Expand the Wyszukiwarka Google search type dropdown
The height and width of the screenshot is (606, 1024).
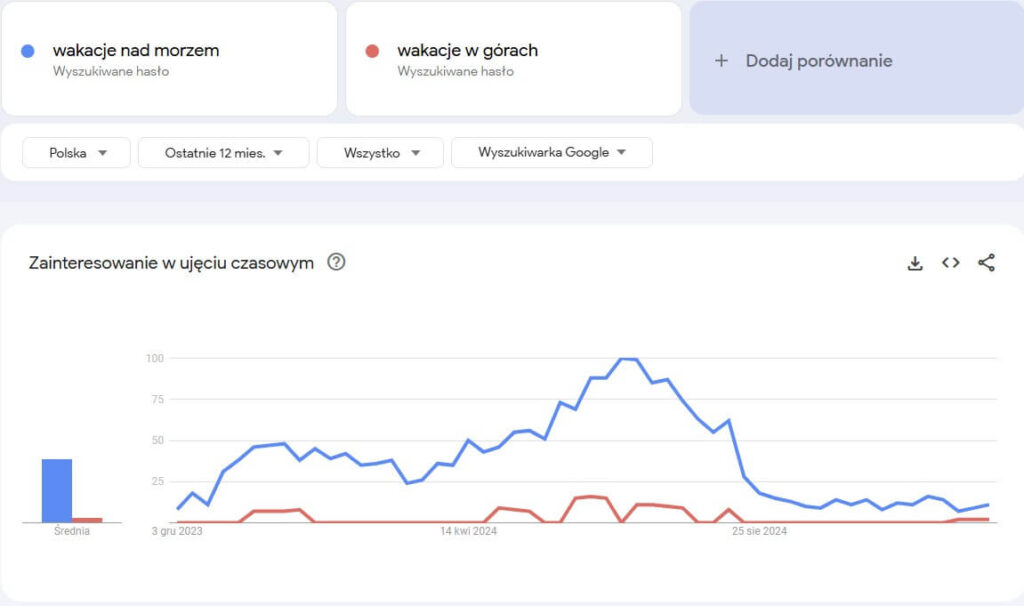(x=551, y=153)
